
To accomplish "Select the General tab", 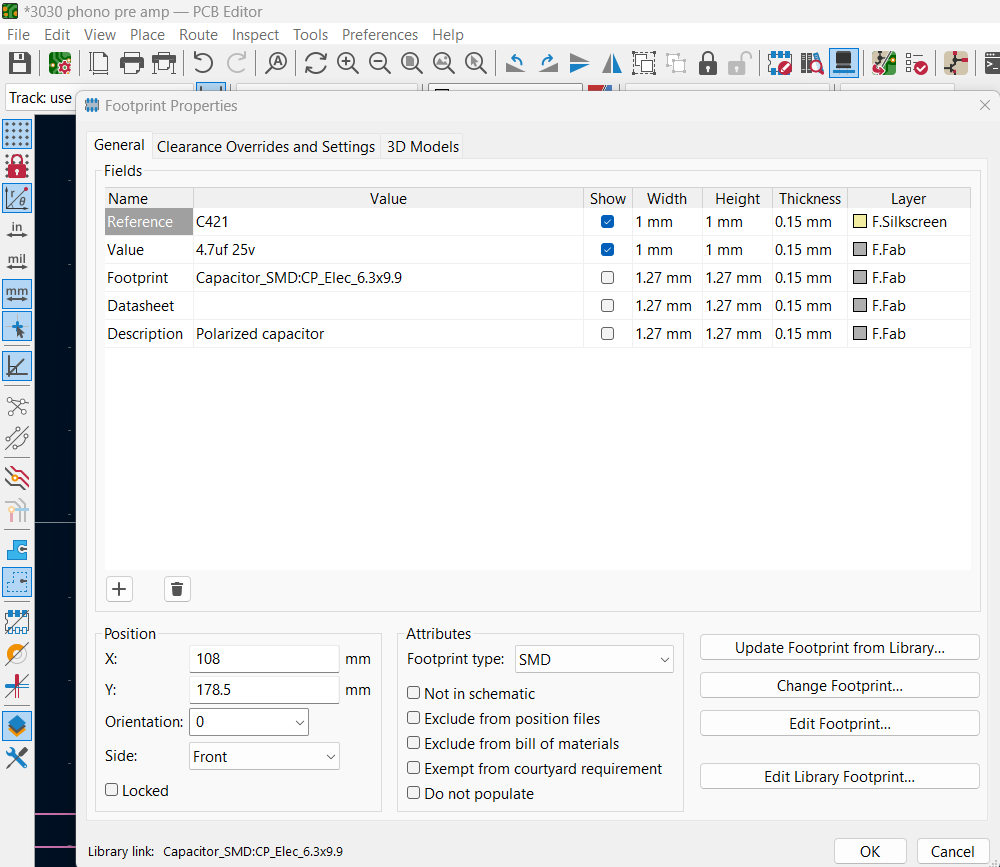I will click(119, 145).
